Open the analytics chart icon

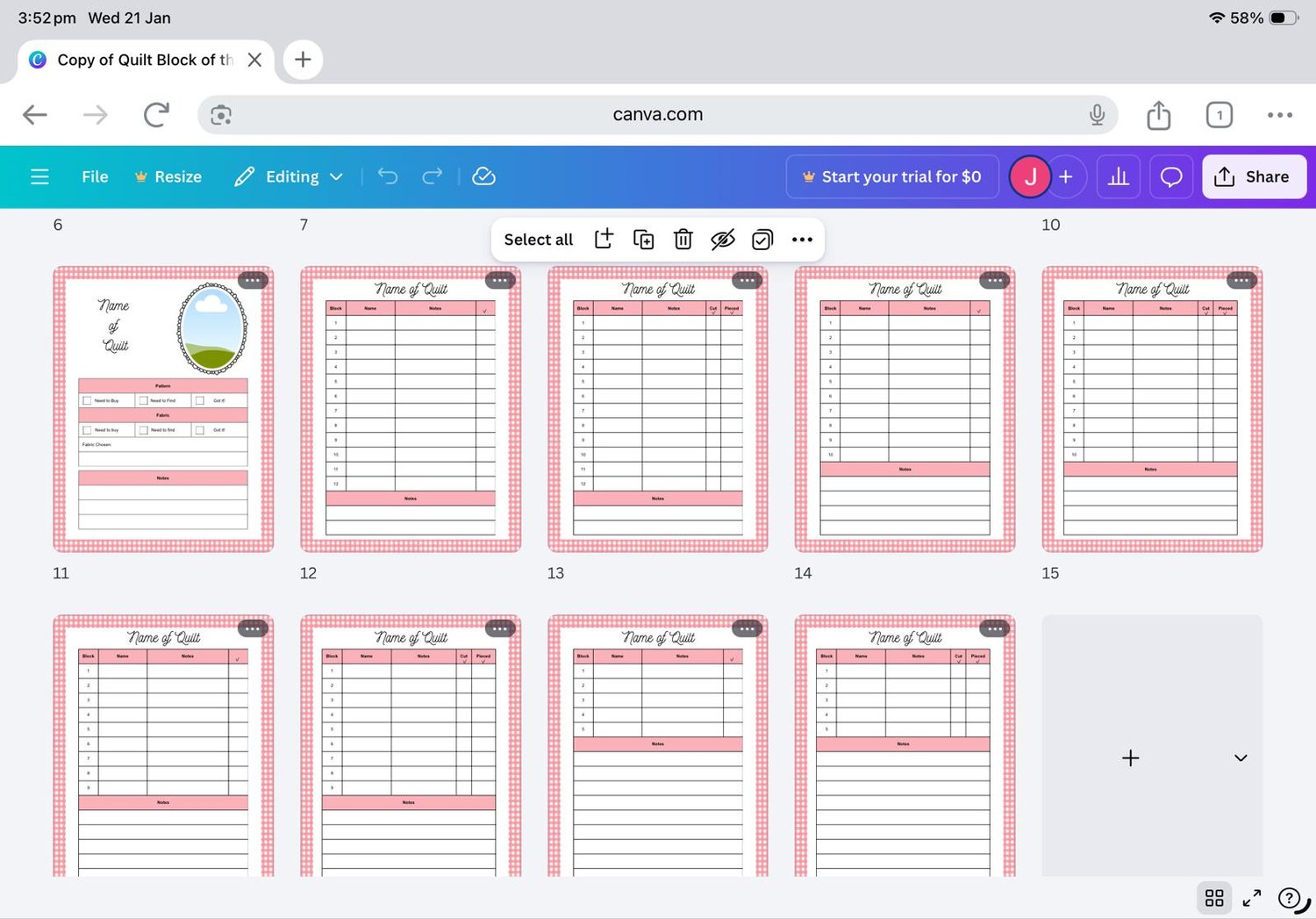pos(1119,176)
